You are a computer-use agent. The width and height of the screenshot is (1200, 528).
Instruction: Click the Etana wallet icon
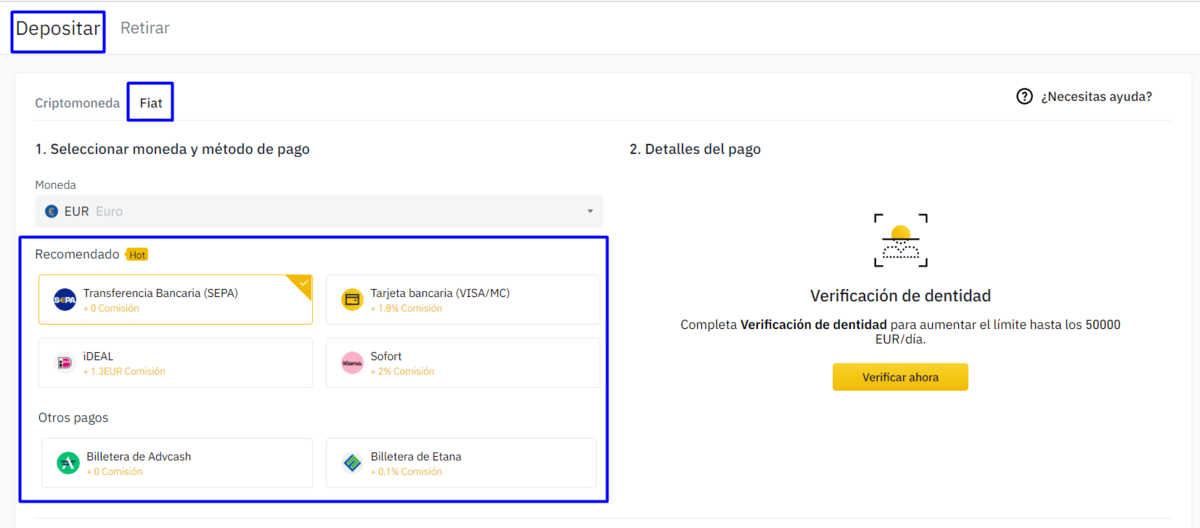[x=352, y=463]
